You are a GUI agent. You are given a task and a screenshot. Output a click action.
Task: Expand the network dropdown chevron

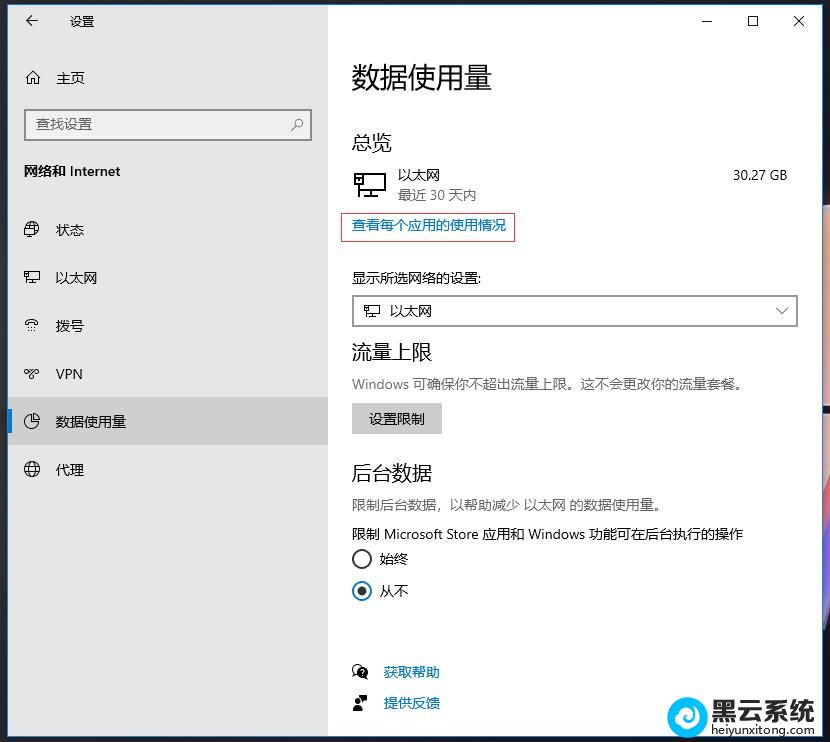click(782, 311)
